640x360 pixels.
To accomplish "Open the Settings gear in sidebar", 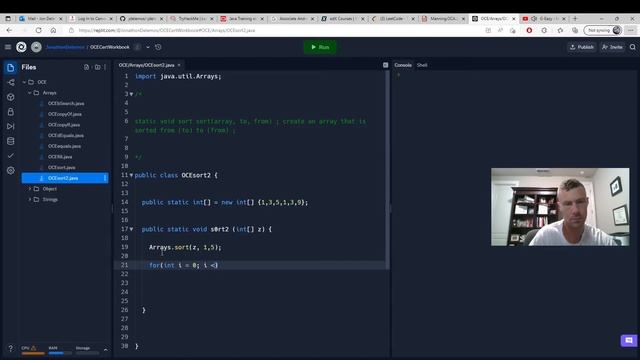I will (11, 171).
